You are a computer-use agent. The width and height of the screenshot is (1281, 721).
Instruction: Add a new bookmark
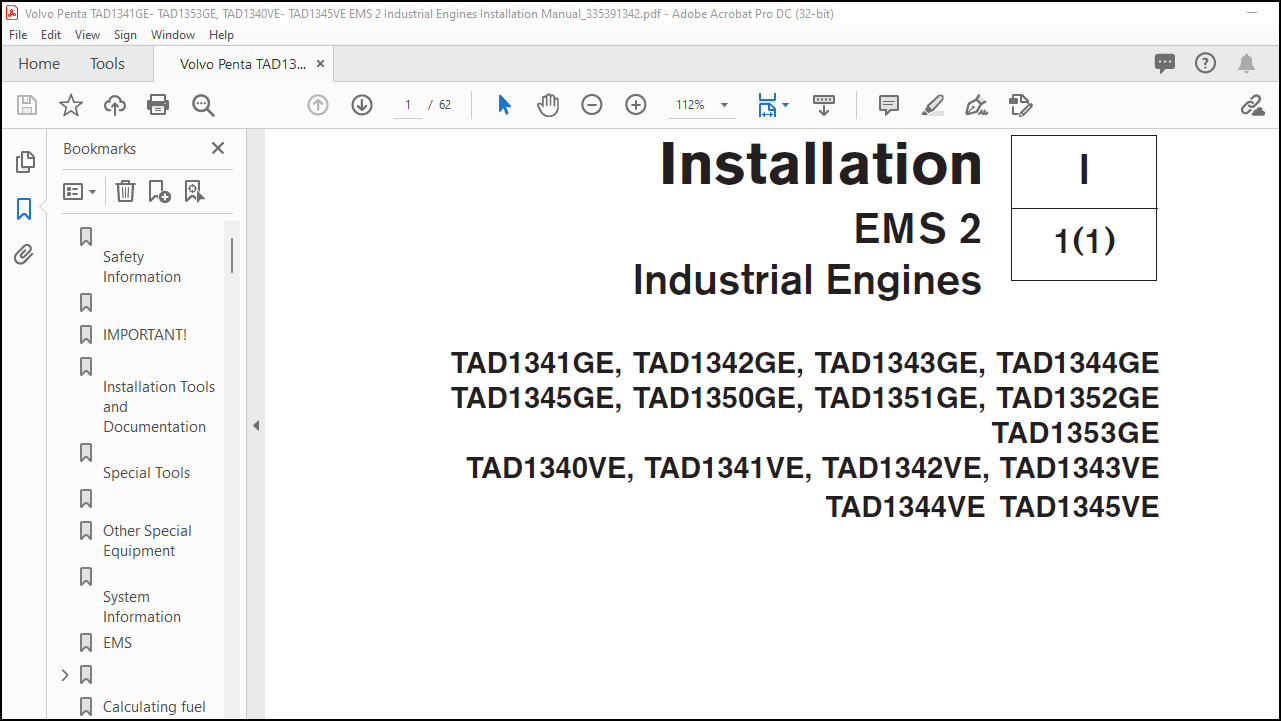pos(159,191)
